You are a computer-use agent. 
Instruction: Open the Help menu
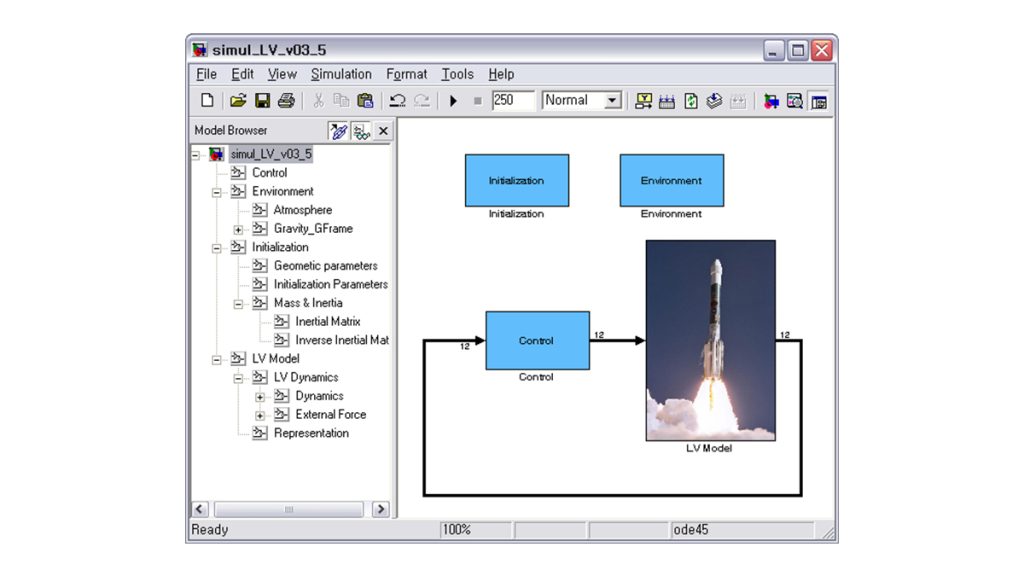click(501, 74)
